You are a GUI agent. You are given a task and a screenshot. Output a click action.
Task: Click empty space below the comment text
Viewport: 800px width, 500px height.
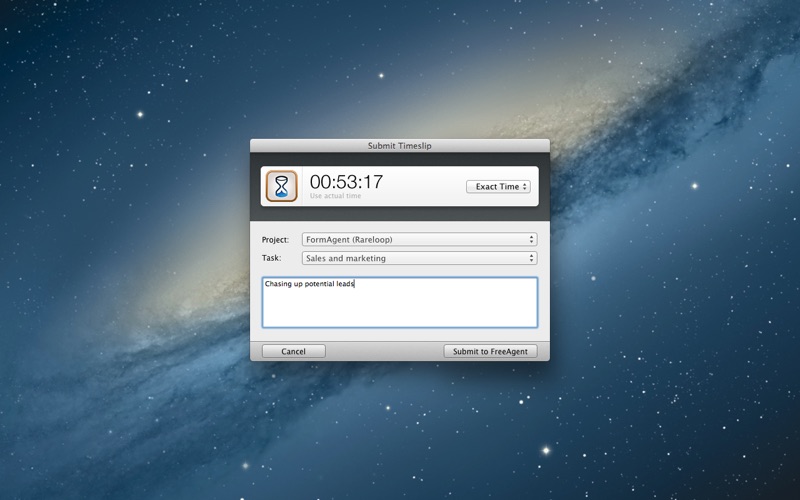coord(400,312)
